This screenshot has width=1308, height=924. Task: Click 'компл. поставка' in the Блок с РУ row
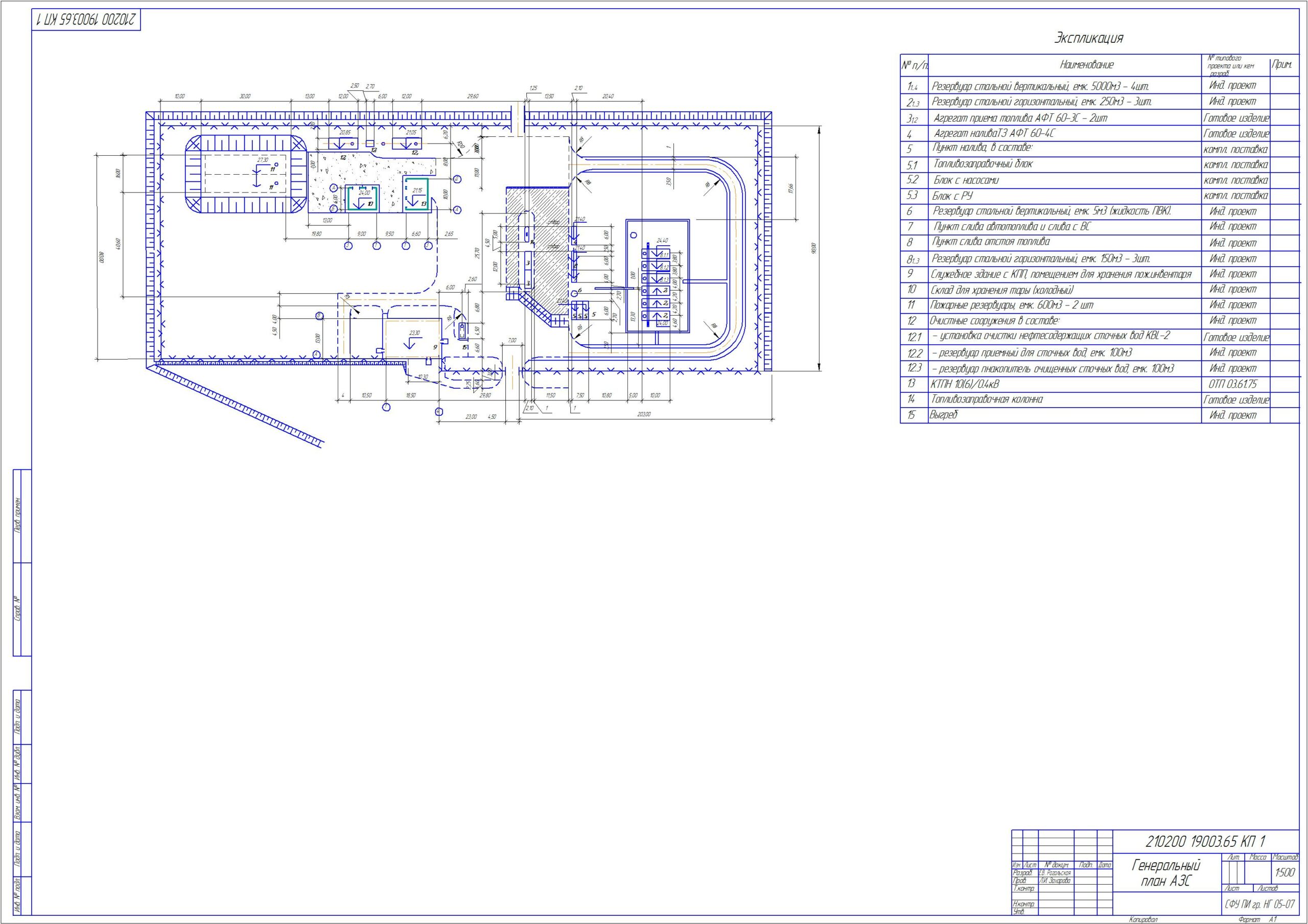1235,196
